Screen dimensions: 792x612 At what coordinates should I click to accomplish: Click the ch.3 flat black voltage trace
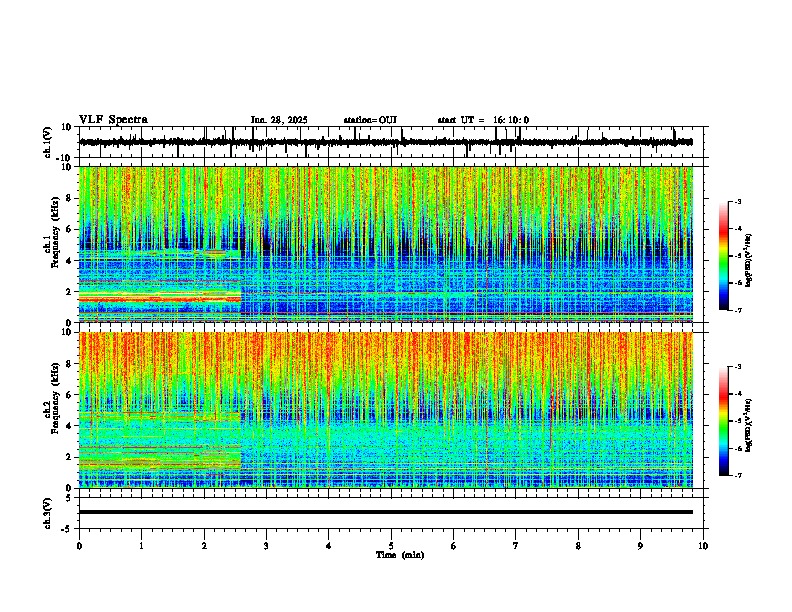pyautogui.click(x=386, y=512)
